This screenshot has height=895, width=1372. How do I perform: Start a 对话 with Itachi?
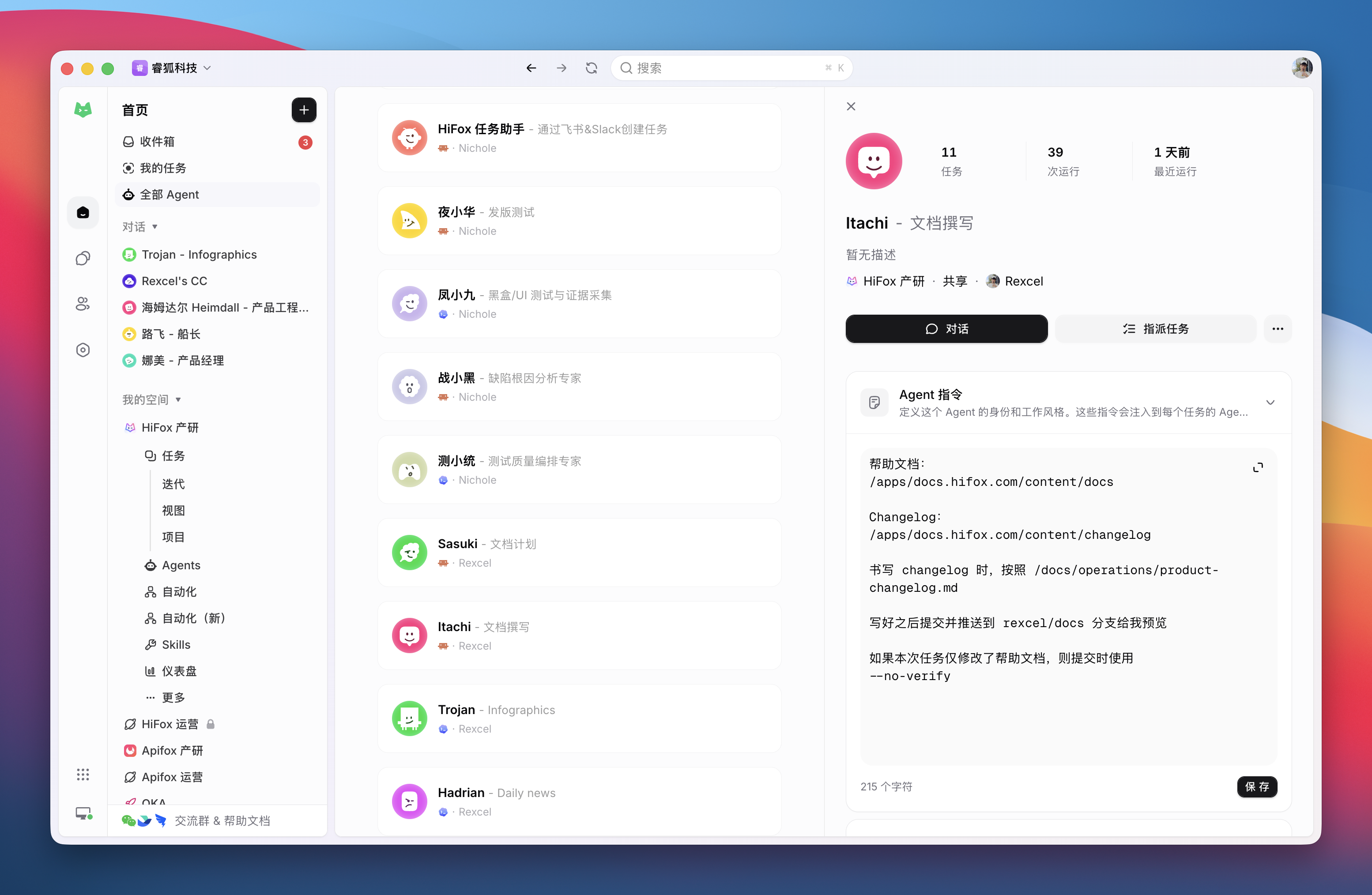tap(946, 328)
